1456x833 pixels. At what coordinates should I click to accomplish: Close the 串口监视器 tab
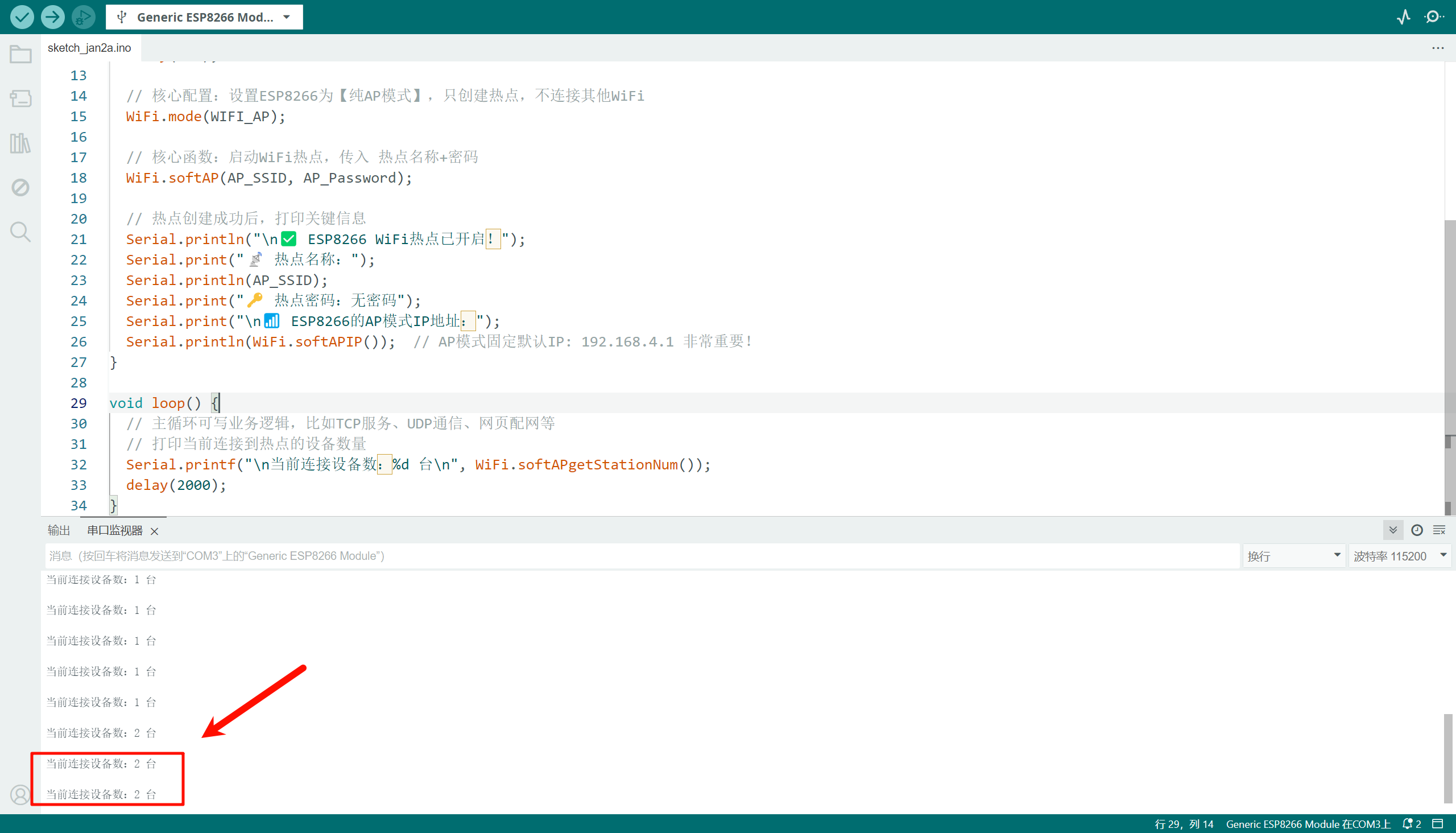[154, 531]
